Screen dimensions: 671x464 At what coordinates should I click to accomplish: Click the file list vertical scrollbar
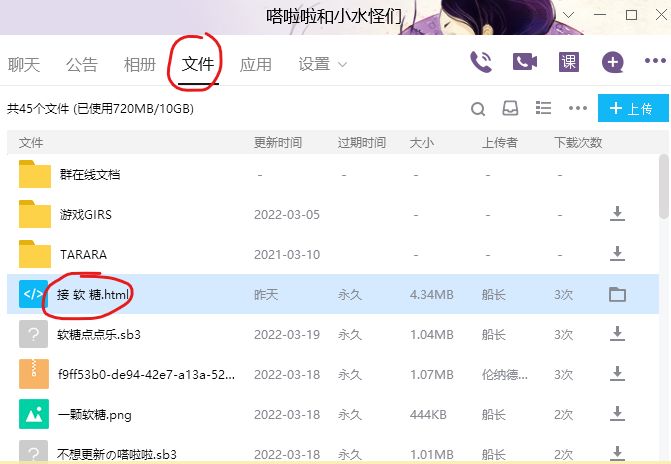click(664, 187)
